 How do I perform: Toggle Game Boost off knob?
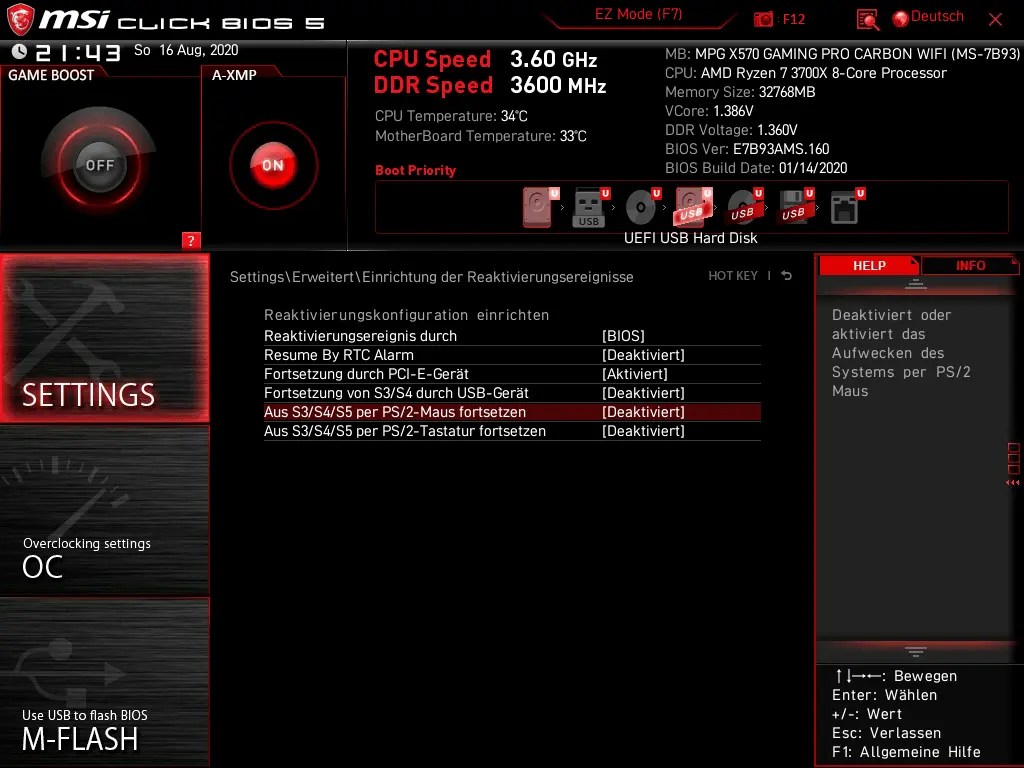[97, 163]
